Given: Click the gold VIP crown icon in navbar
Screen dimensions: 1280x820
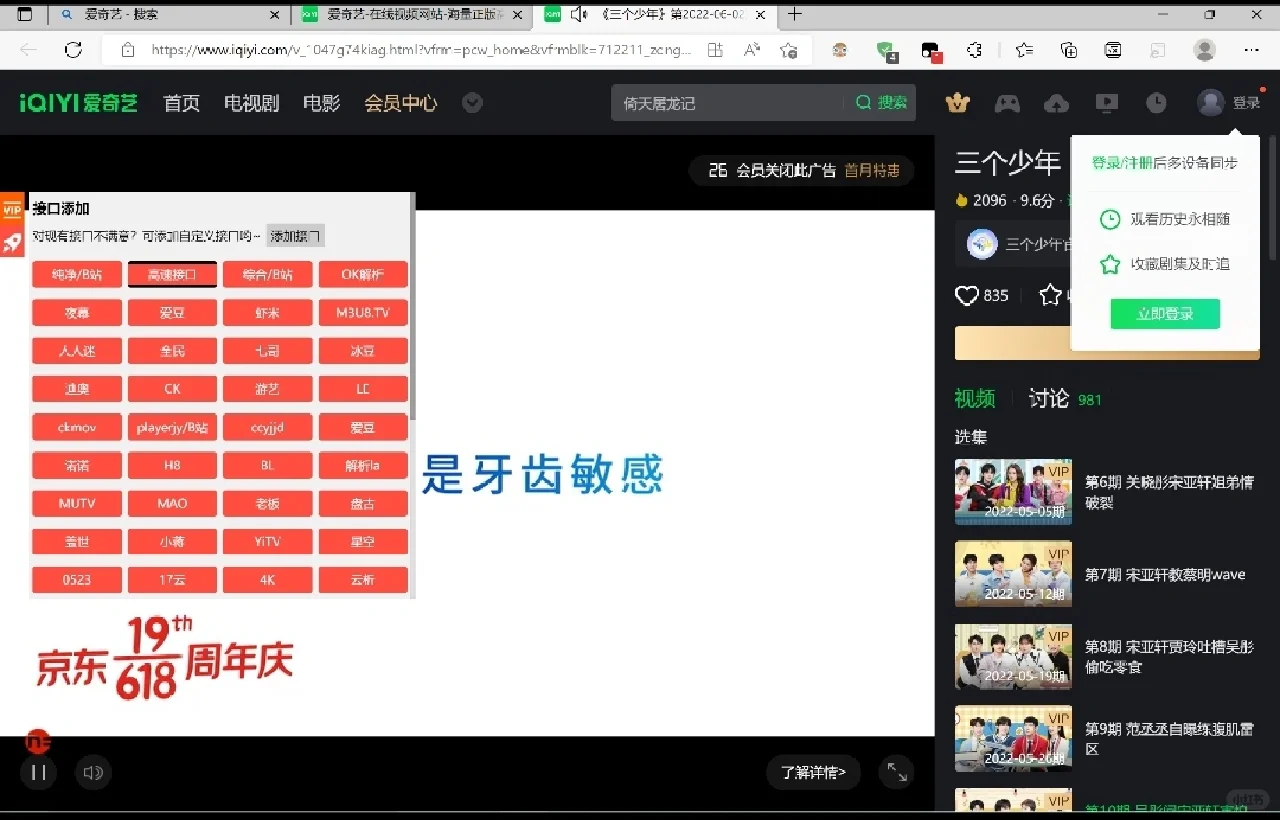Looking at the screenshot, I should pos(957,102).
